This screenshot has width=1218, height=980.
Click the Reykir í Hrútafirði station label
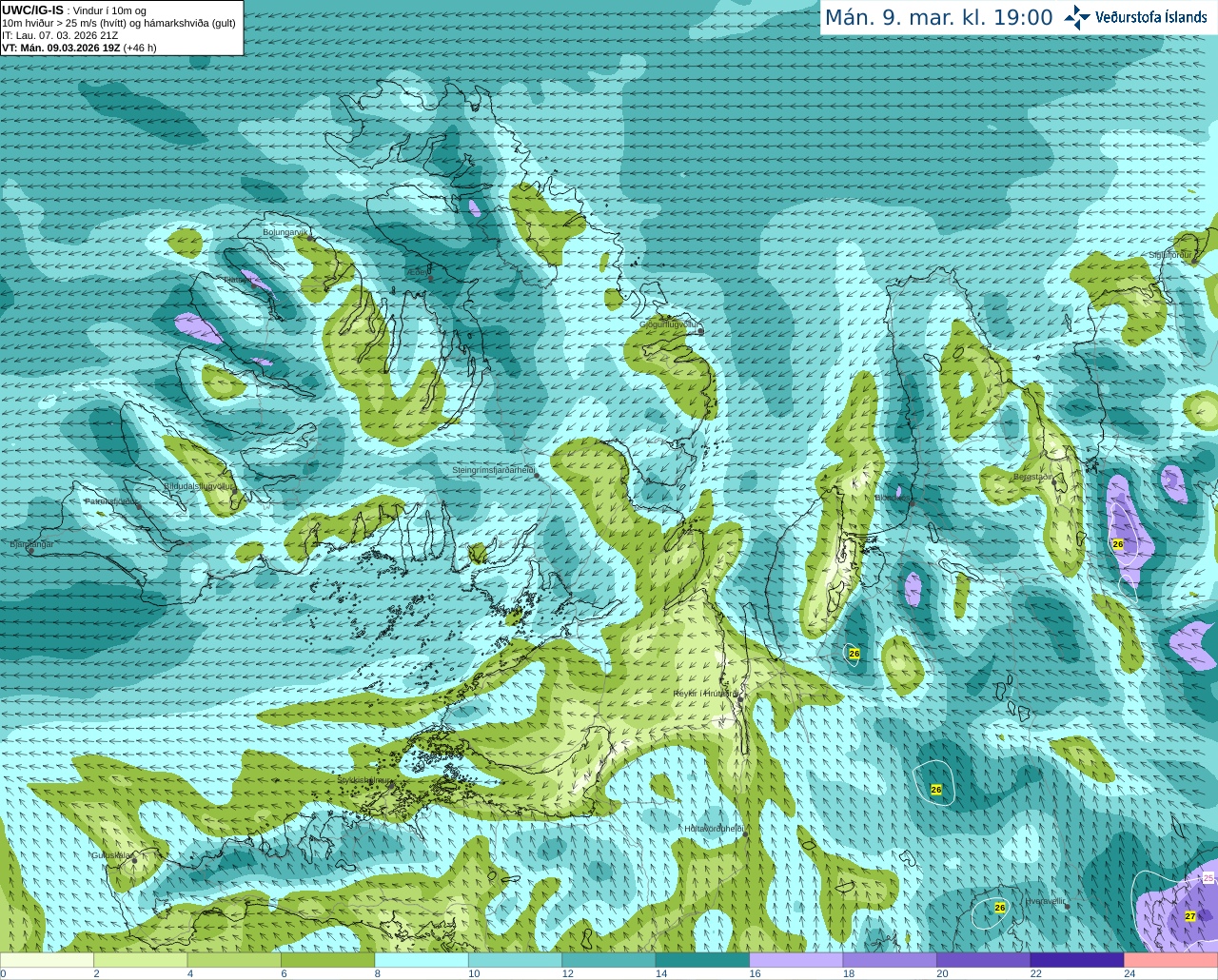point(704,694)
